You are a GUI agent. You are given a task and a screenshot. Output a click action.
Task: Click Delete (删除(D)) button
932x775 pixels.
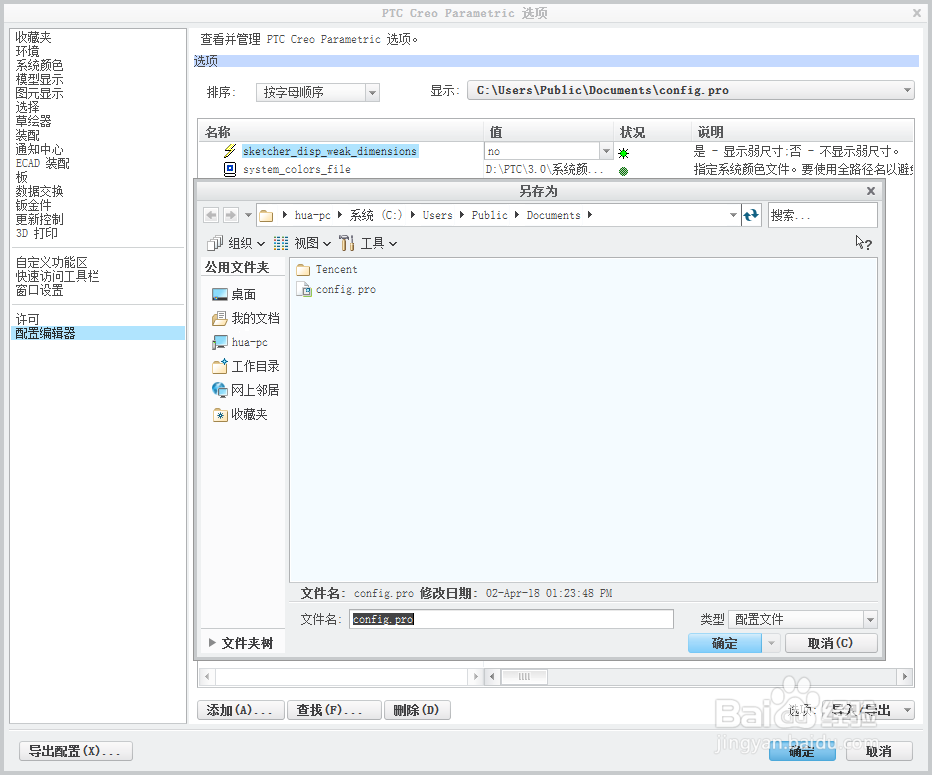click(x=417, y=710)
